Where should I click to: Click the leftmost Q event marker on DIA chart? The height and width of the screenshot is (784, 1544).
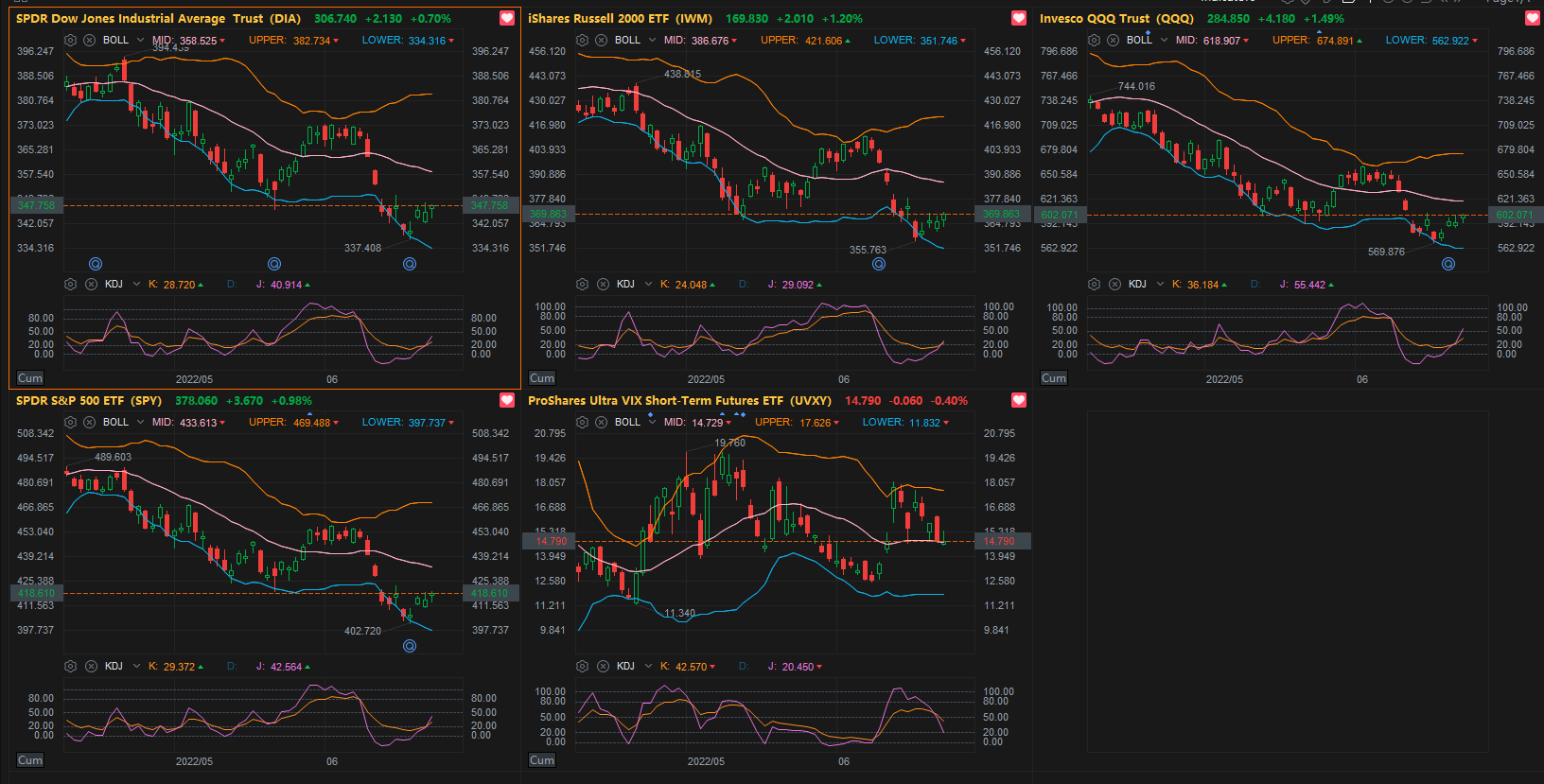[x=96, y=264]
